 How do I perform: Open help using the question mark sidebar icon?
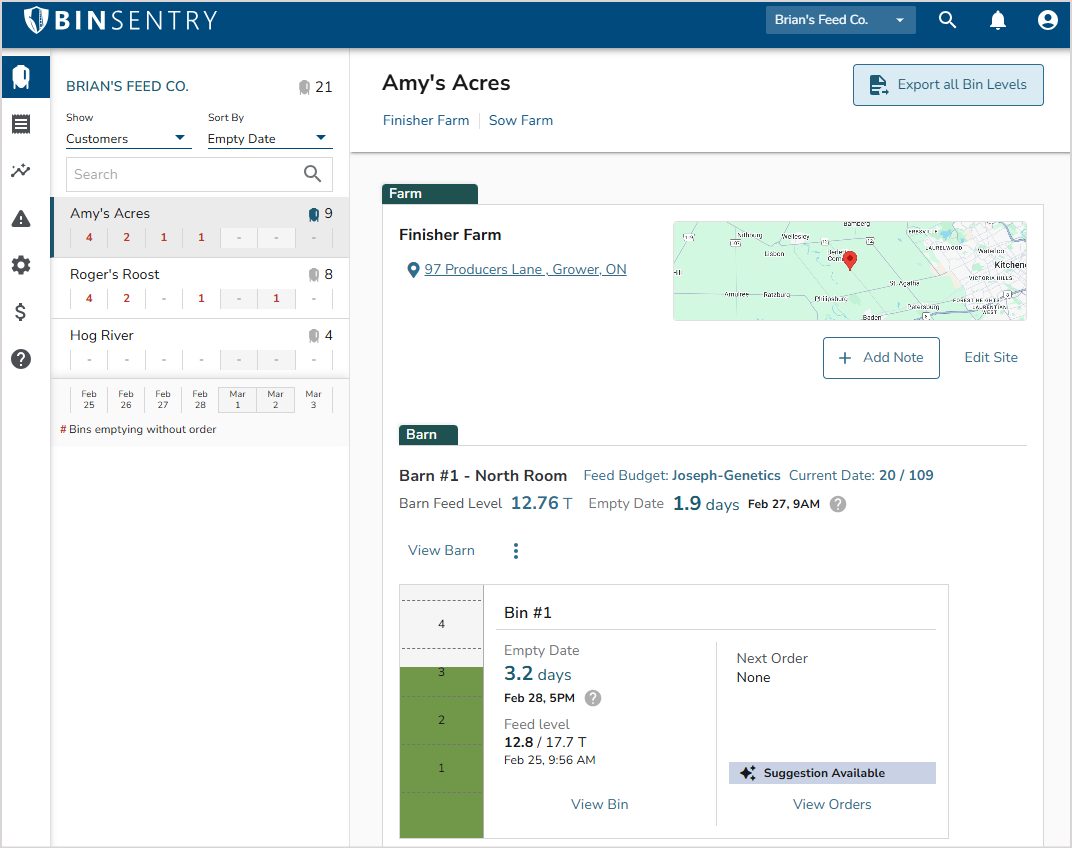[x=21, y=359]
